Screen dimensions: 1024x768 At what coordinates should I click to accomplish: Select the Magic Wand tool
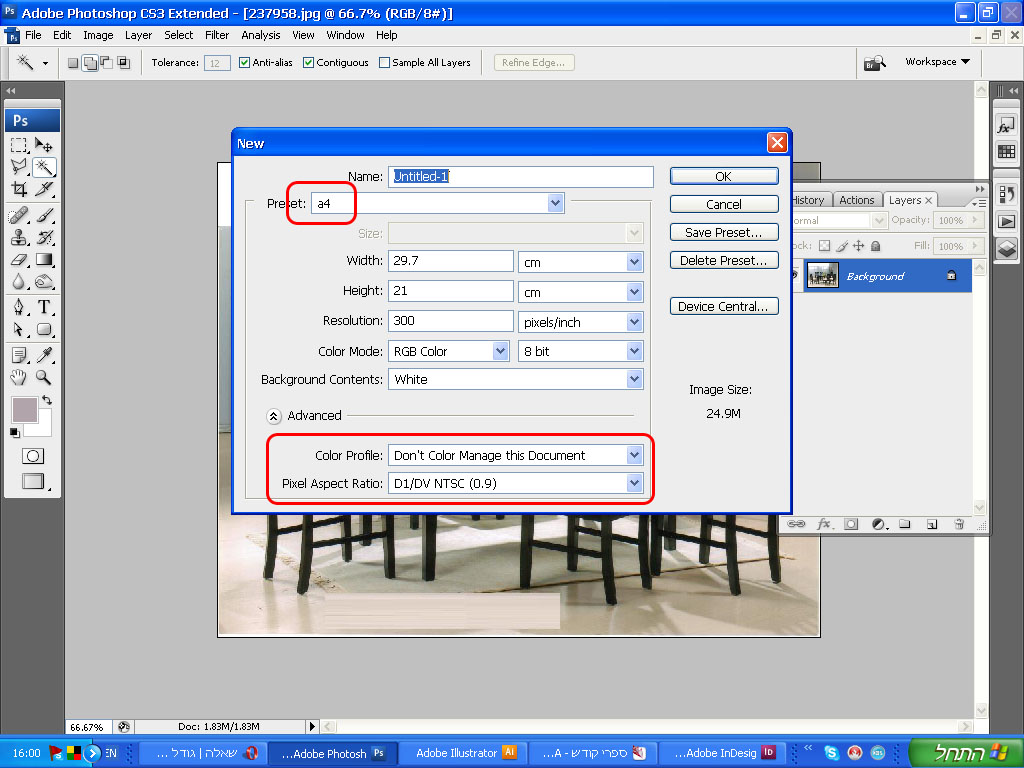click(x=44, y=167)
